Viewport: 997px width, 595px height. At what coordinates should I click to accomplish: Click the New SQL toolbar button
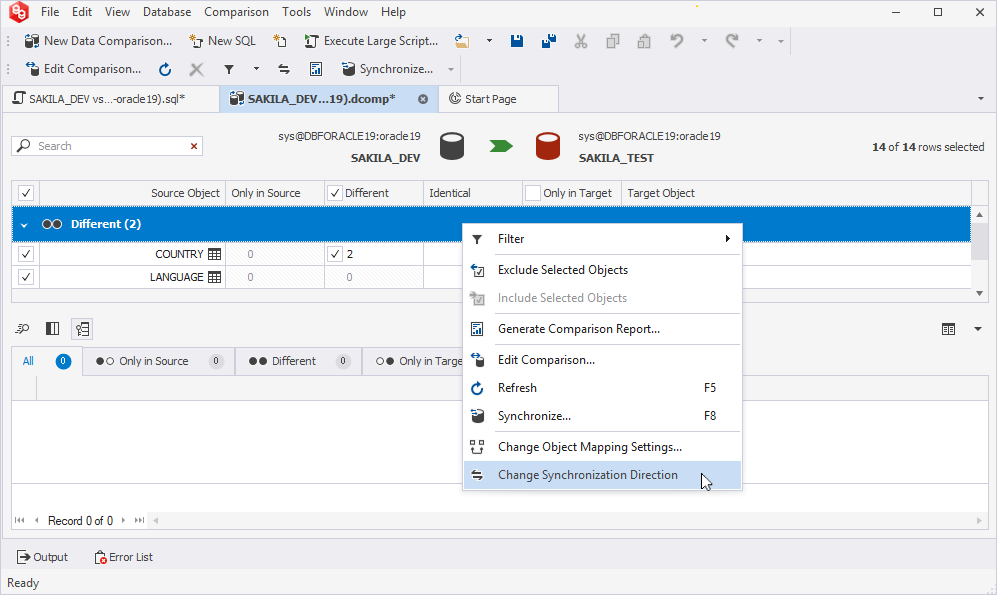[x=223, y=41]
